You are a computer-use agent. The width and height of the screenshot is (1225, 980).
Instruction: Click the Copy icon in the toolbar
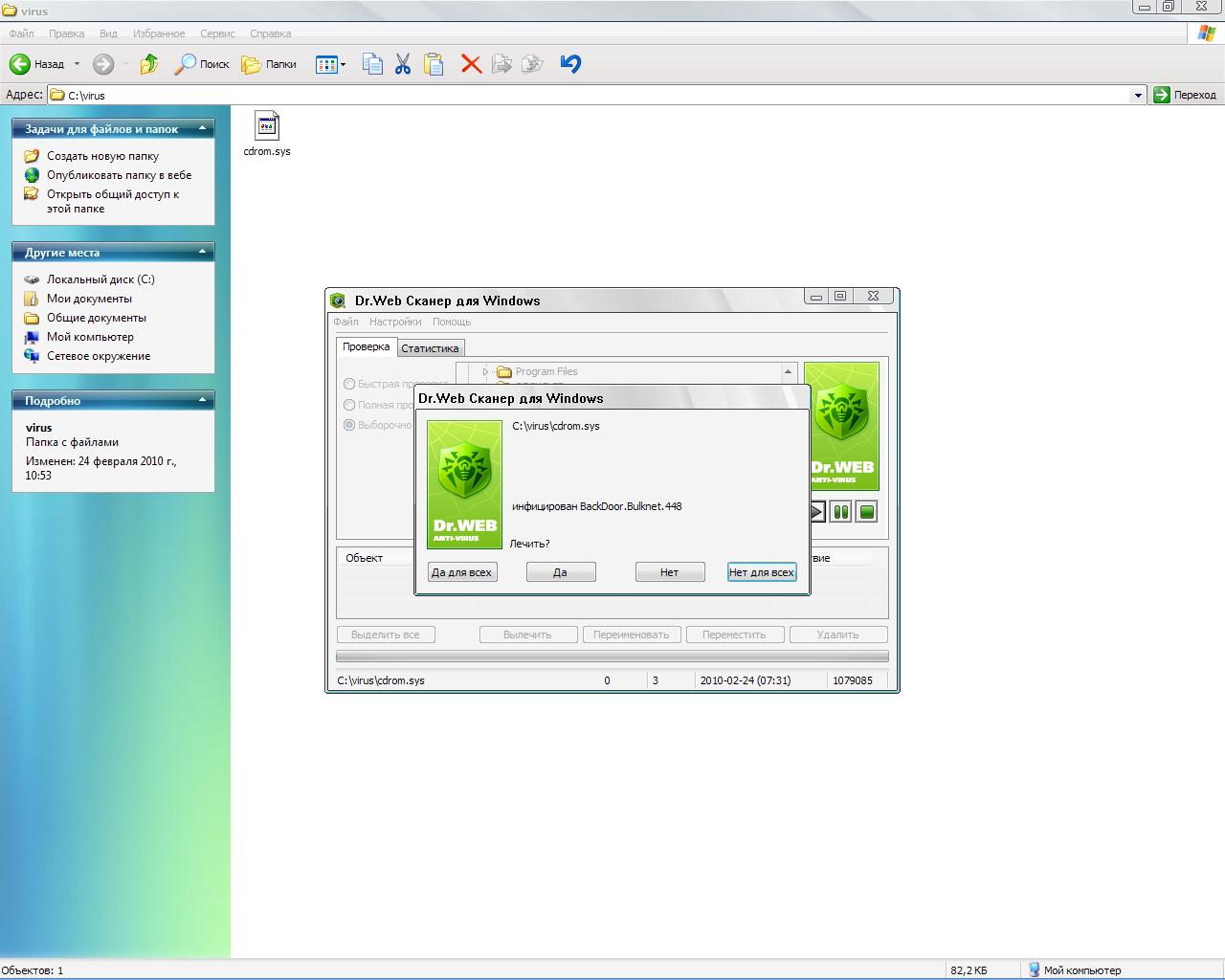click(372, 64)
